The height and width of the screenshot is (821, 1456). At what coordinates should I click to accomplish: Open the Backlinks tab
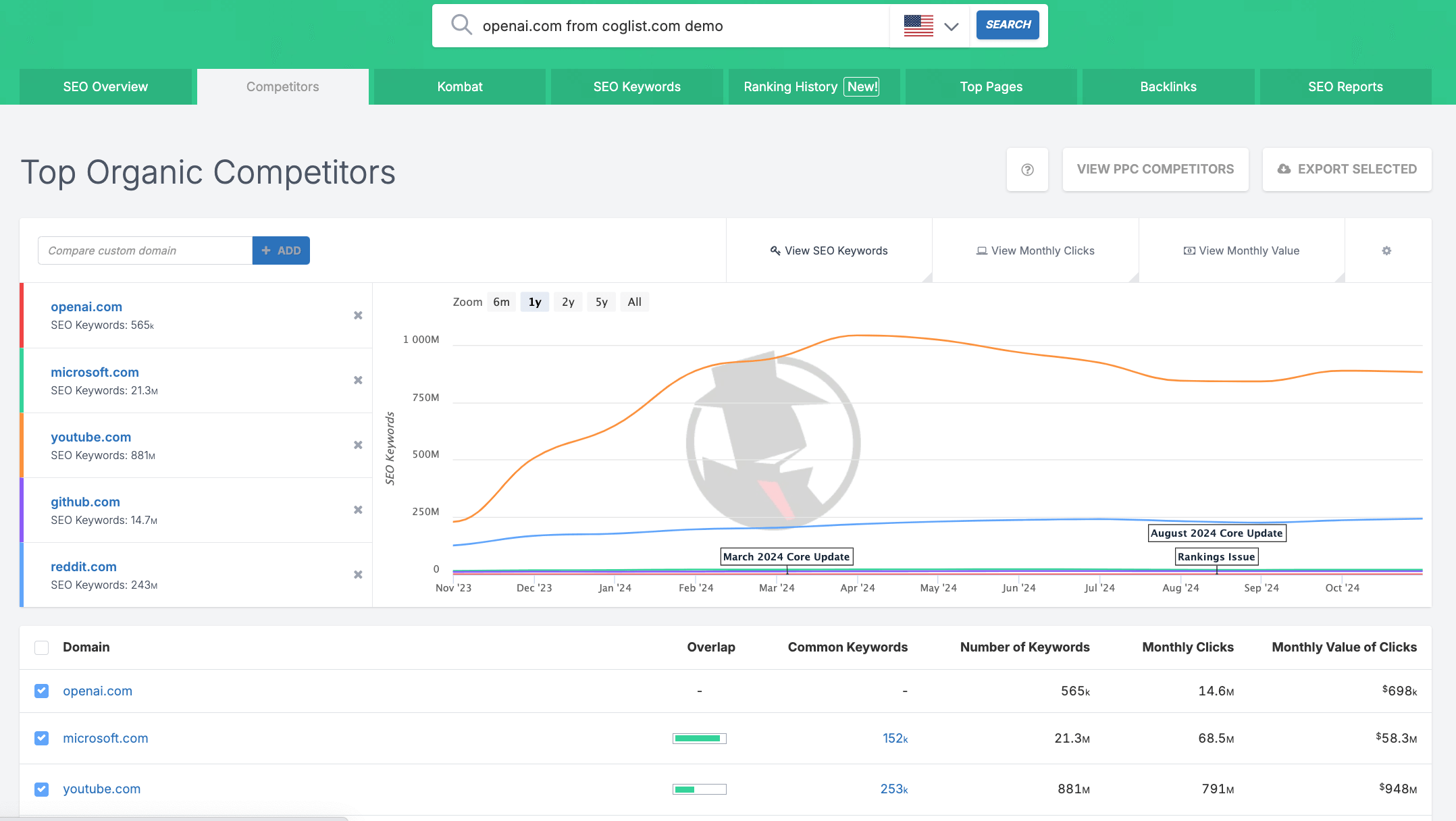[1168, 86]
